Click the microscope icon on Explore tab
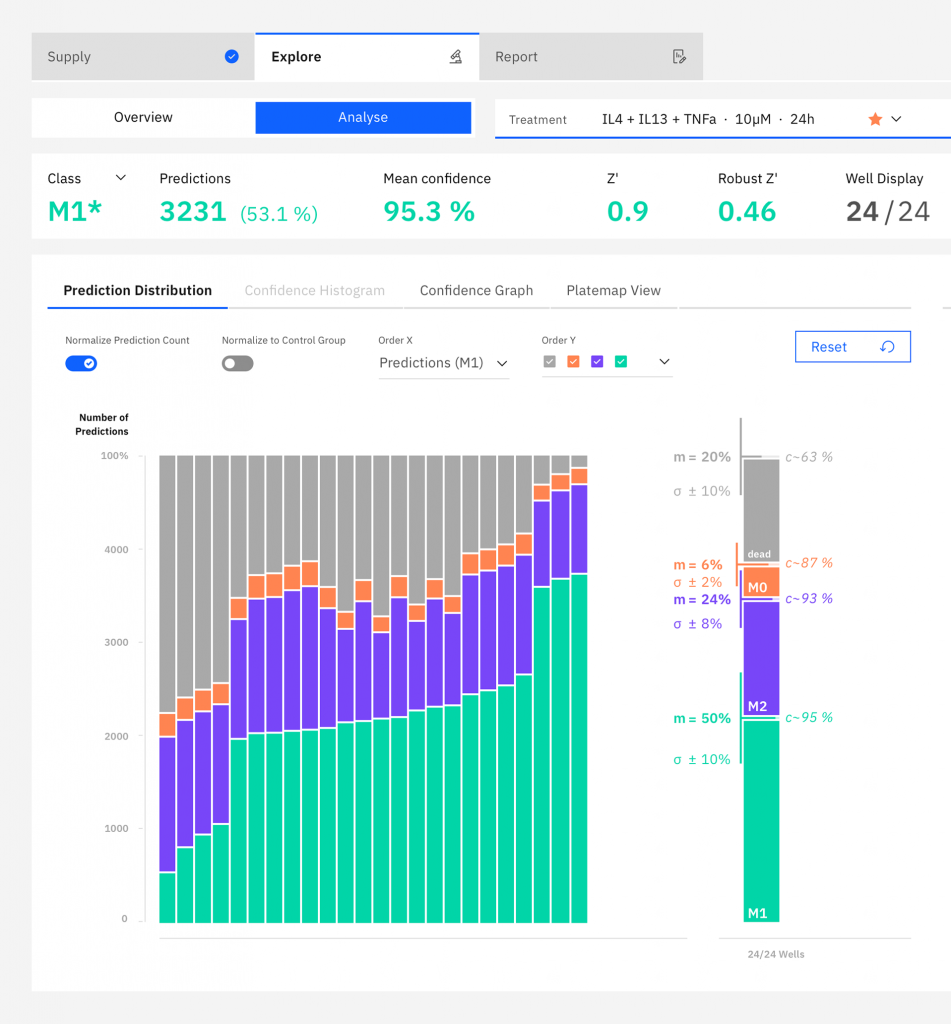 coord(456,57)
